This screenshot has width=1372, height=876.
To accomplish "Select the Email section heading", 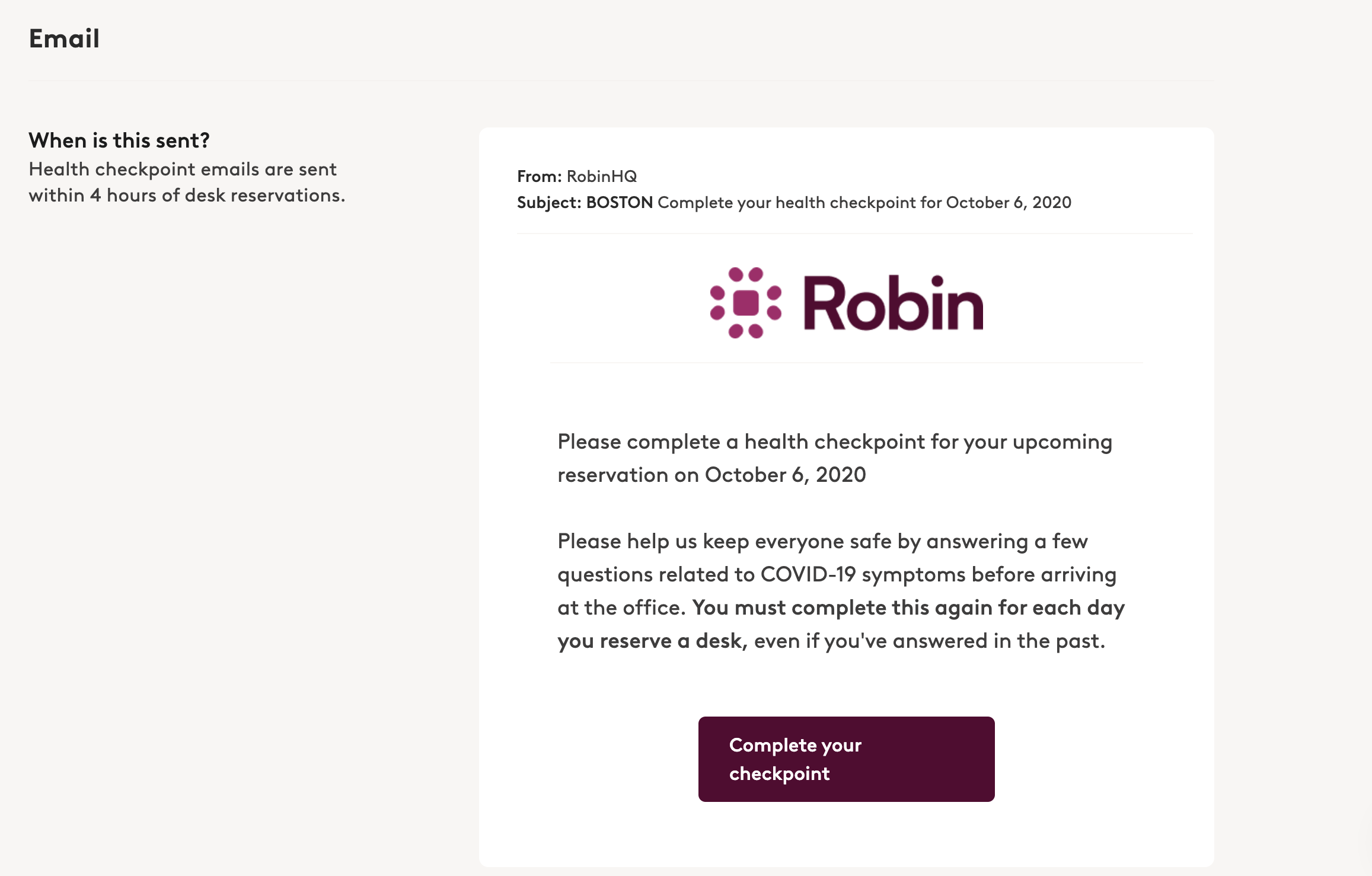I will 64,39.
